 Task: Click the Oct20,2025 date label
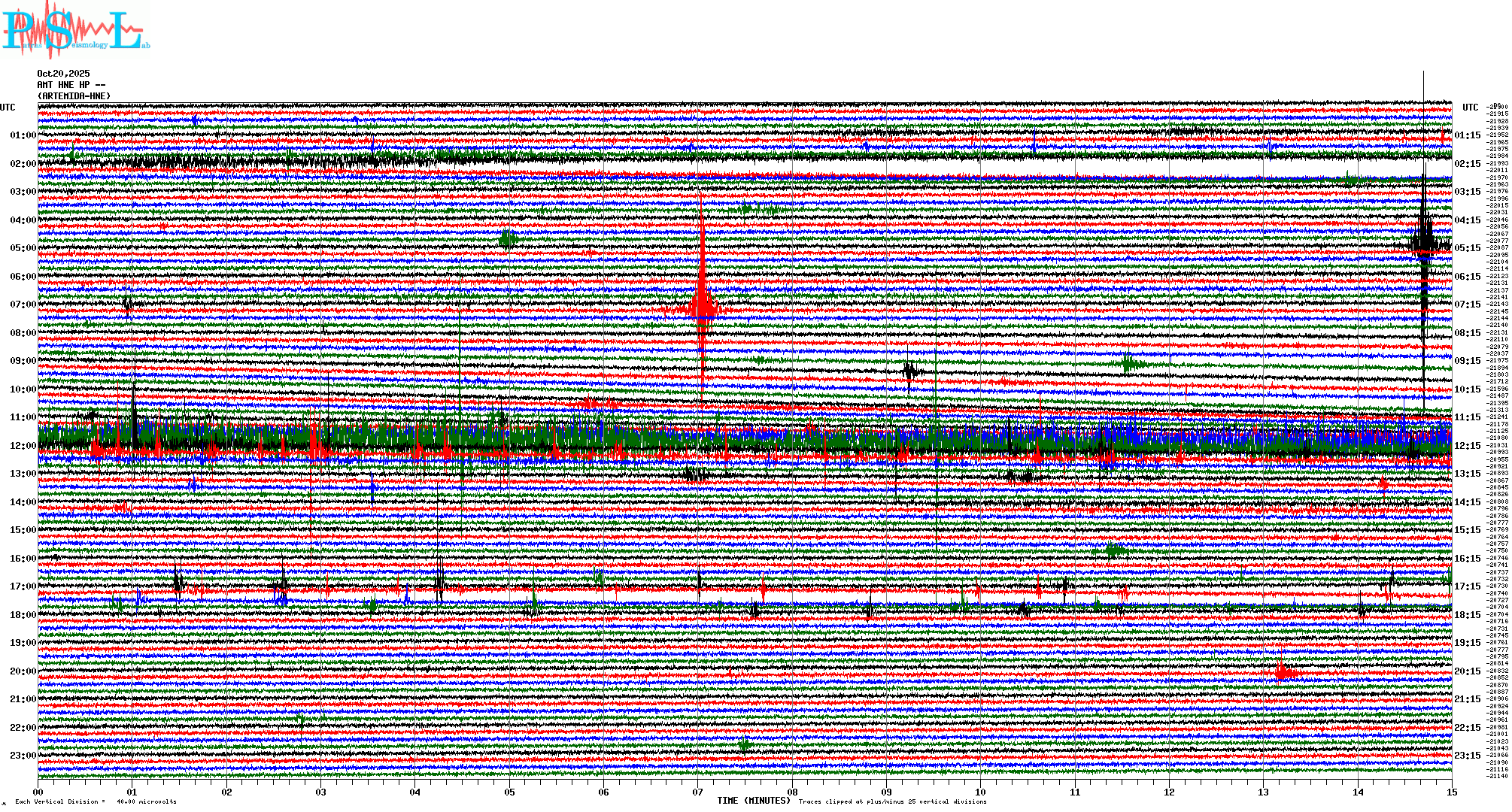63,74
